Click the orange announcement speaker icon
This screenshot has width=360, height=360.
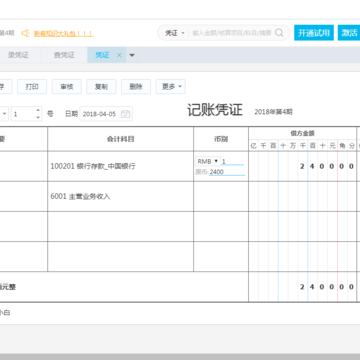pyautogui.click(x=25, y=33)
